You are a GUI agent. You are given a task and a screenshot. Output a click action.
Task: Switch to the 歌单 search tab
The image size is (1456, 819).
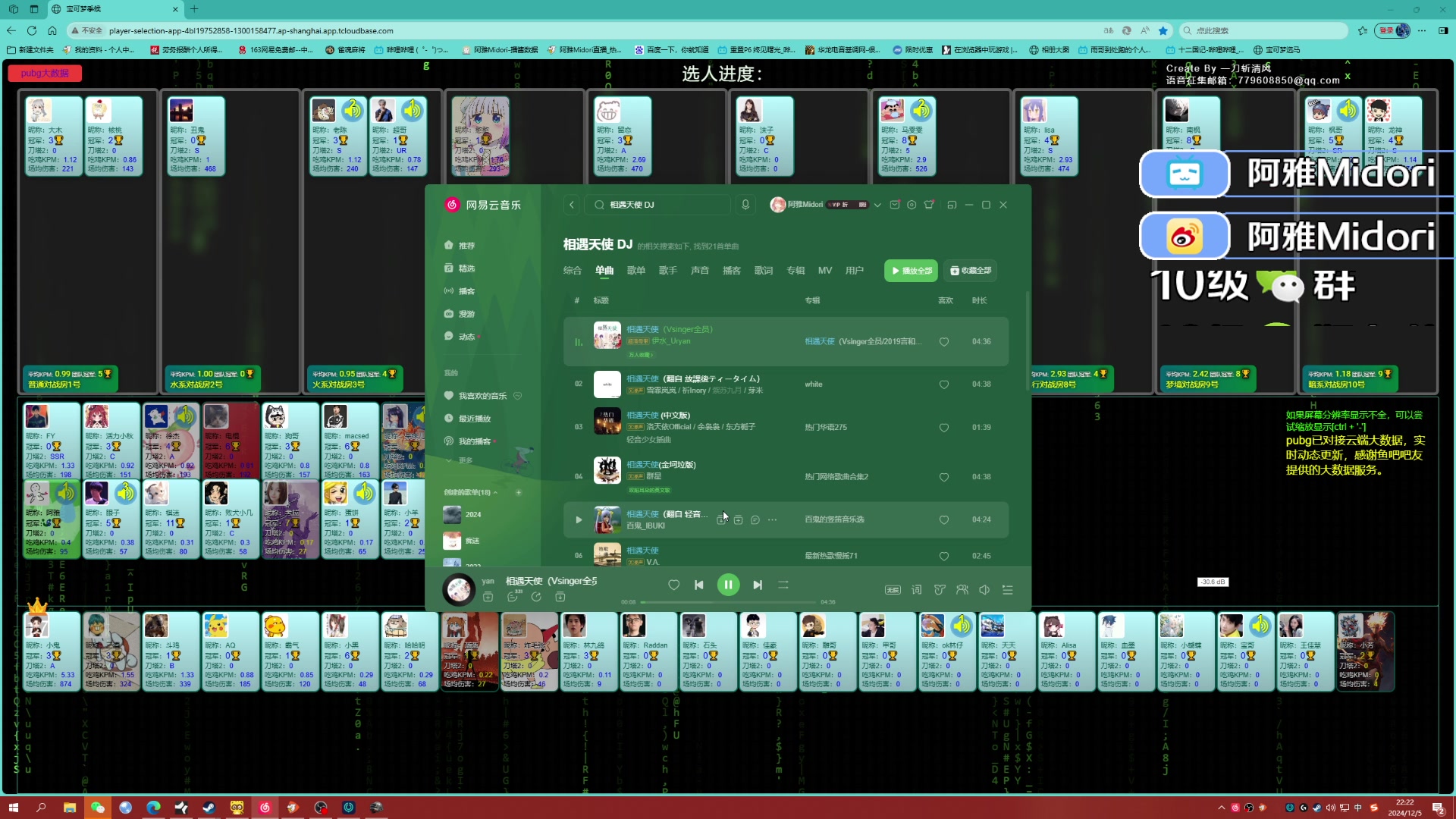[636, 271]
